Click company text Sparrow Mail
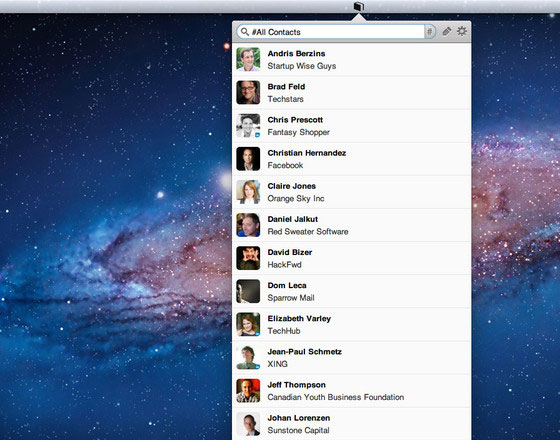560x440 pixels. click(x=291, y=298)
